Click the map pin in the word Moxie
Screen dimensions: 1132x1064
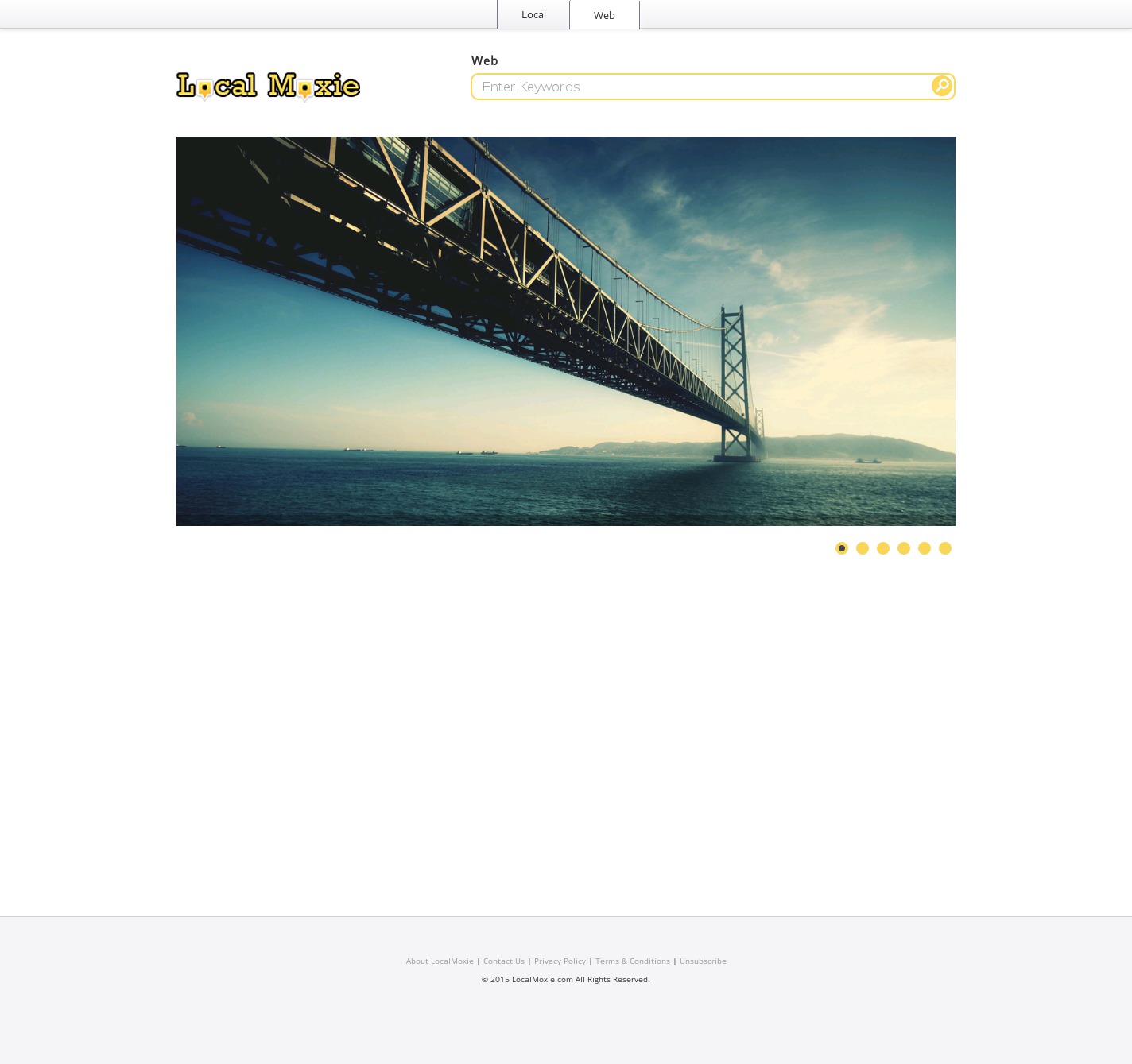tap(304, 90)
